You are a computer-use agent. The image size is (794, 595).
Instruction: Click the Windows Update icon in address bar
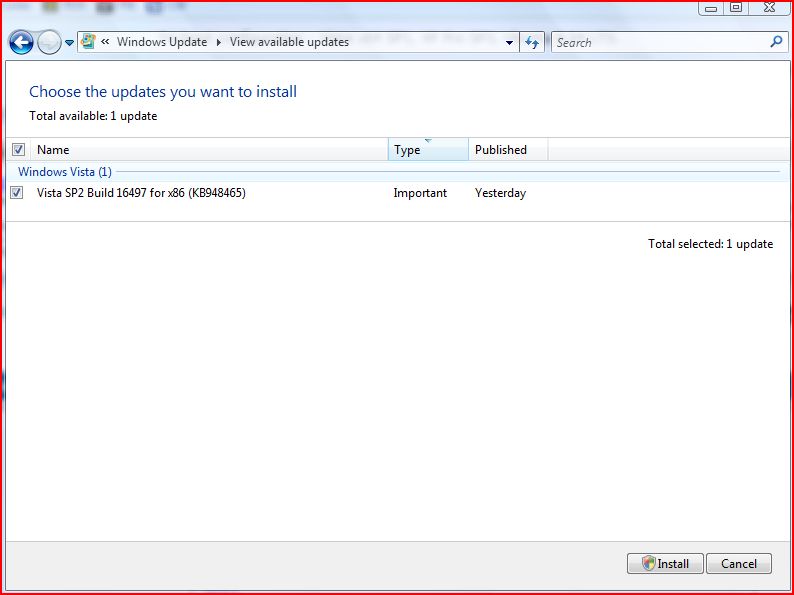[x=88, y=42]
